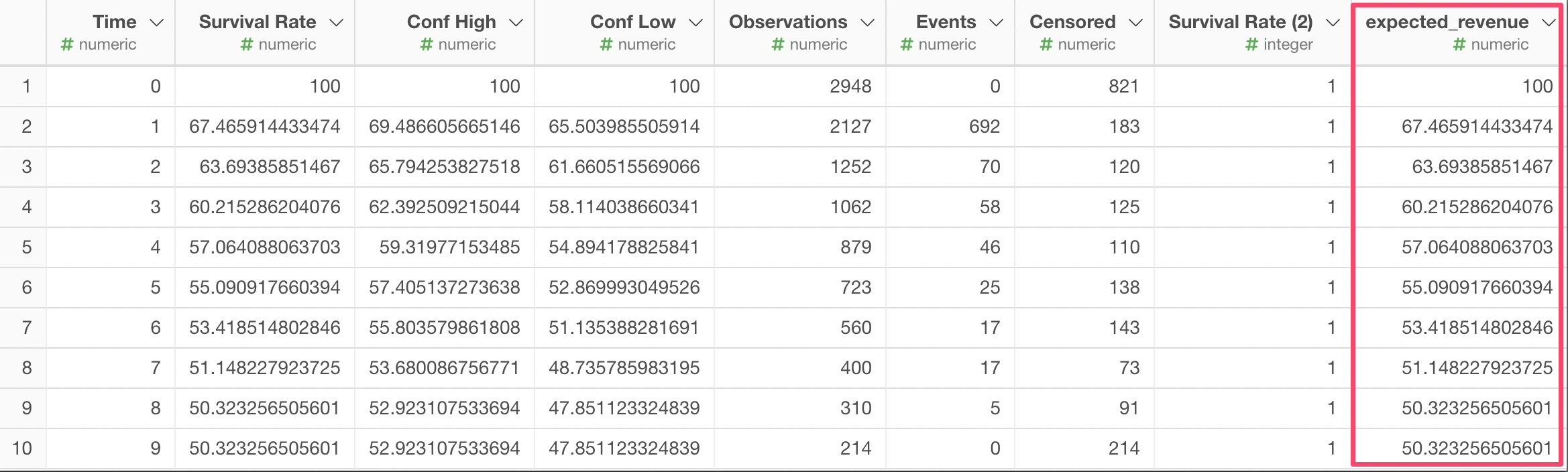Click the hash type icon under Observations
The image size is (1568, 472).
(778, 45)
